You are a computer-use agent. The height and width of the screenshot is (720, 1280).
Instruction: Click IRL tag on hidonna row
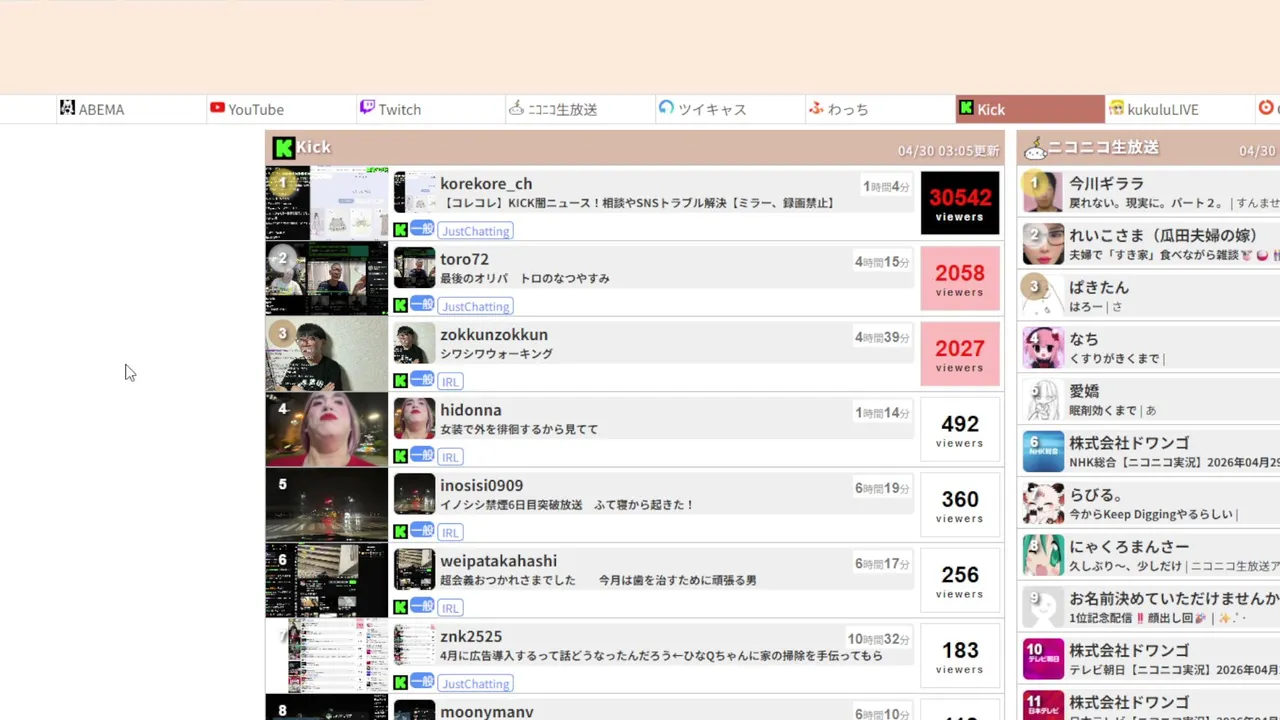coord(450,458)
